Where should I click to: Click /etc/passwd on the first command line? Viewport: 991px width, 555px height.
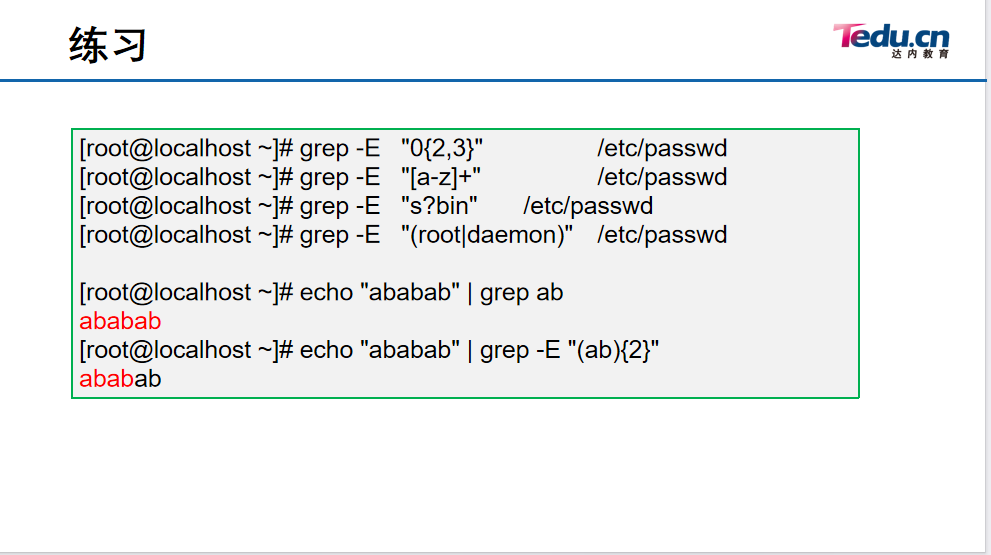coord(662,149)
